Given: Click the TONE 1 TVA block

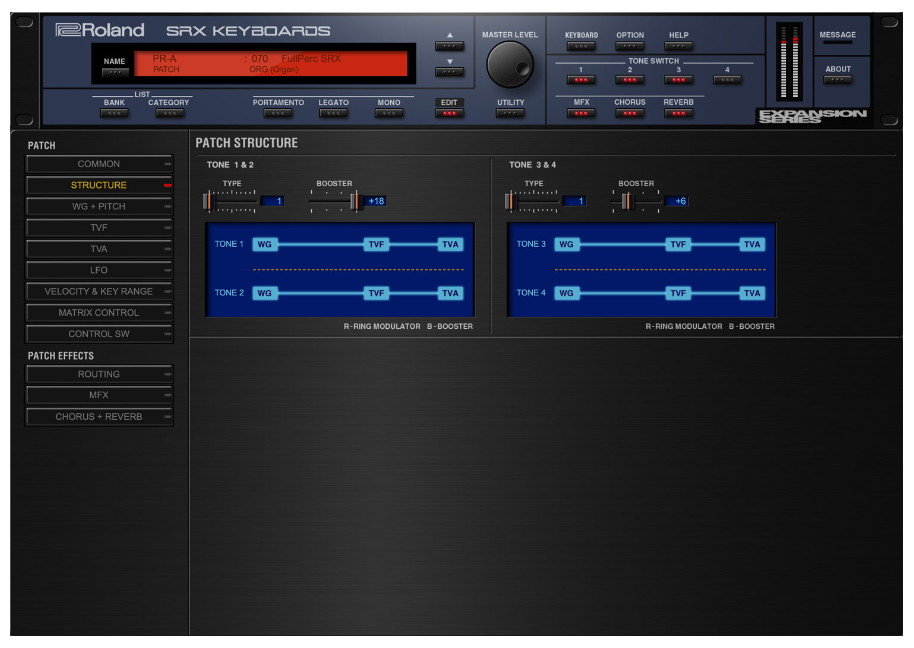Looking at the screenshot, I should pyautogui.click(x=450, y=244).
